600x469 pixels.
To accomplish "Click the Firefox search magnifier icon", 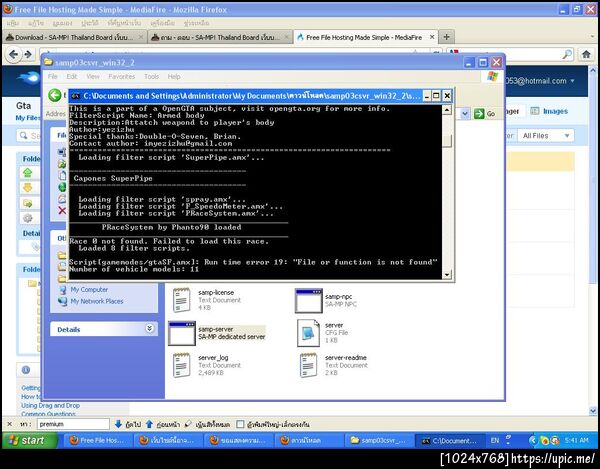I will click(567, 55).
